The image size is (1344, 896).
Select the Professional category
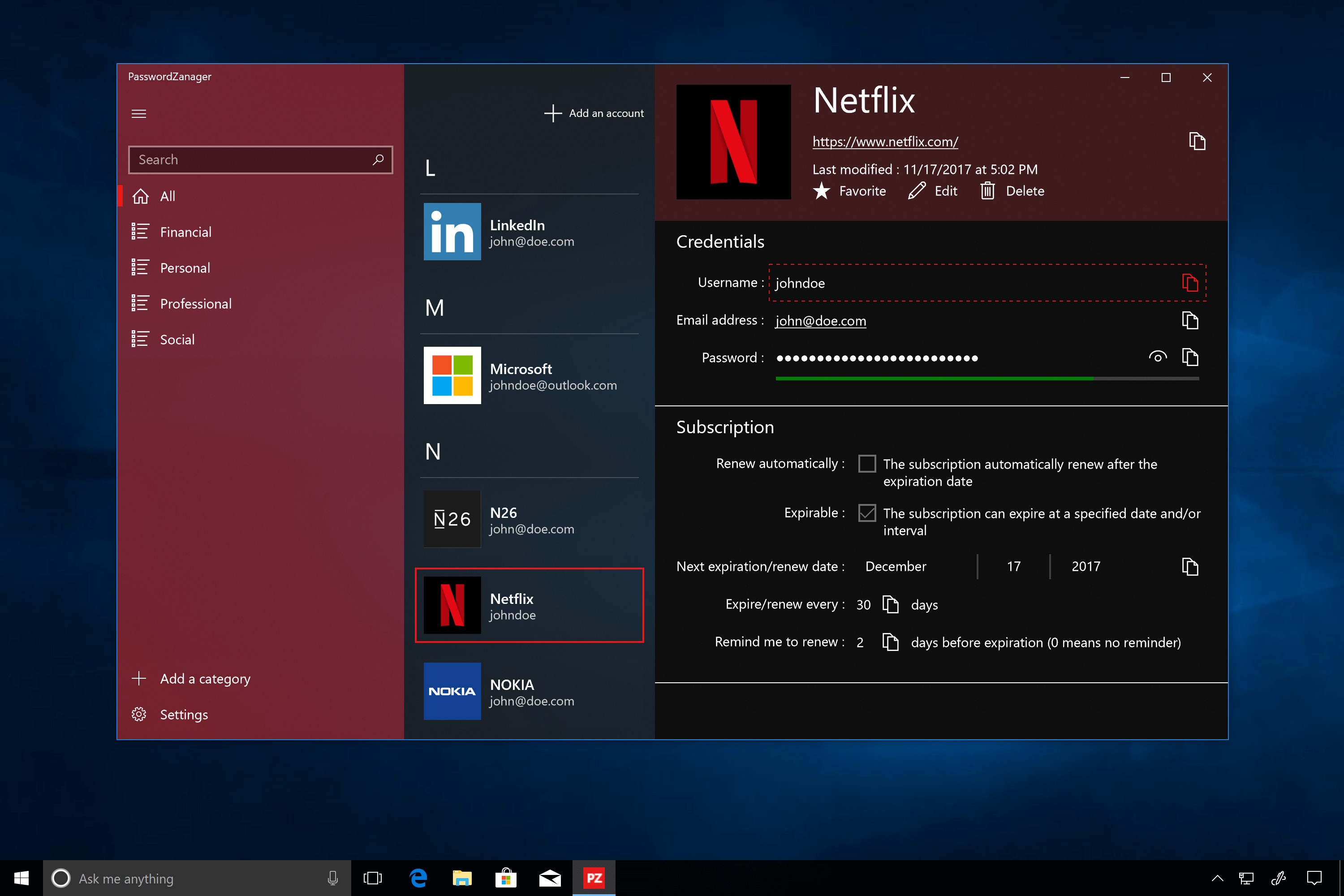(x=195, y=303)
